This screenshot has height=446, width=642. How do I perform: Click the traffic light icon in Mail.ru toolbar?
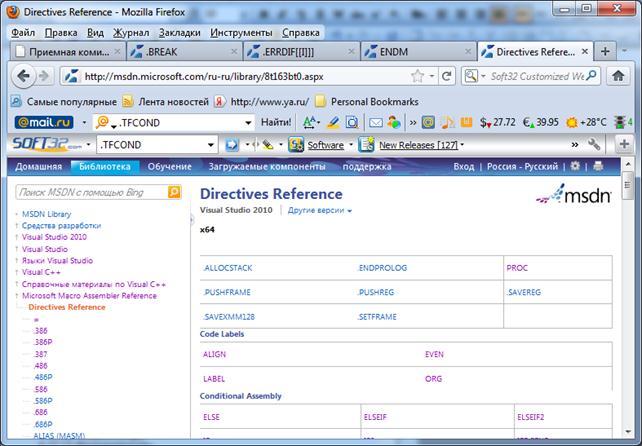620,122
